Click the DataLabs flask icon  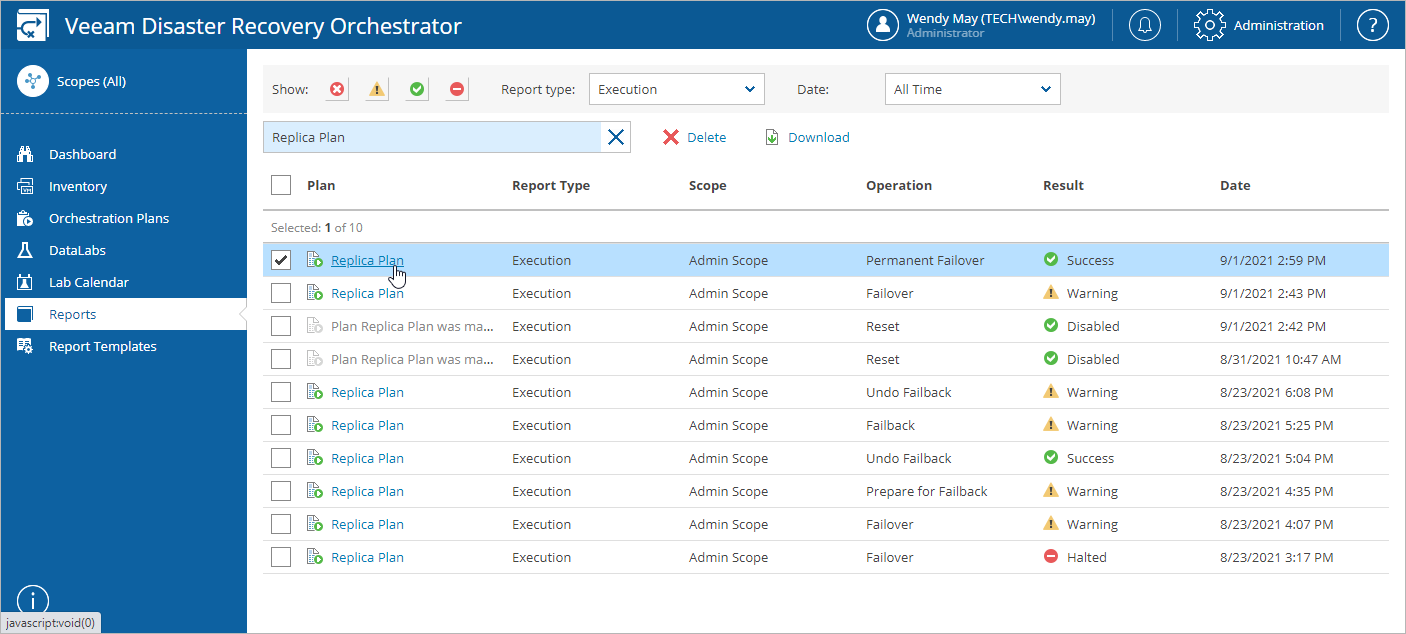27,250
